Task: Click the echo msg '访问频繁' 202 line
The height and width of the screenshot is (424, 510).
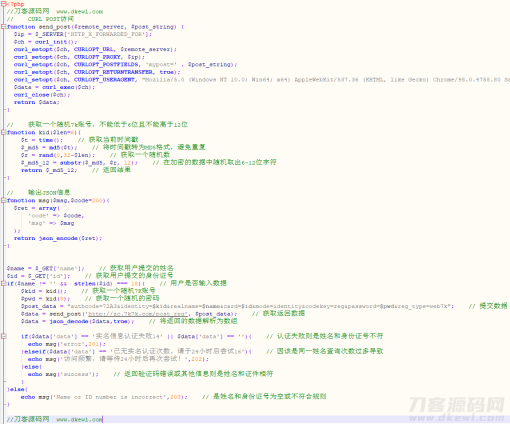Action: (x=118, y=359)
